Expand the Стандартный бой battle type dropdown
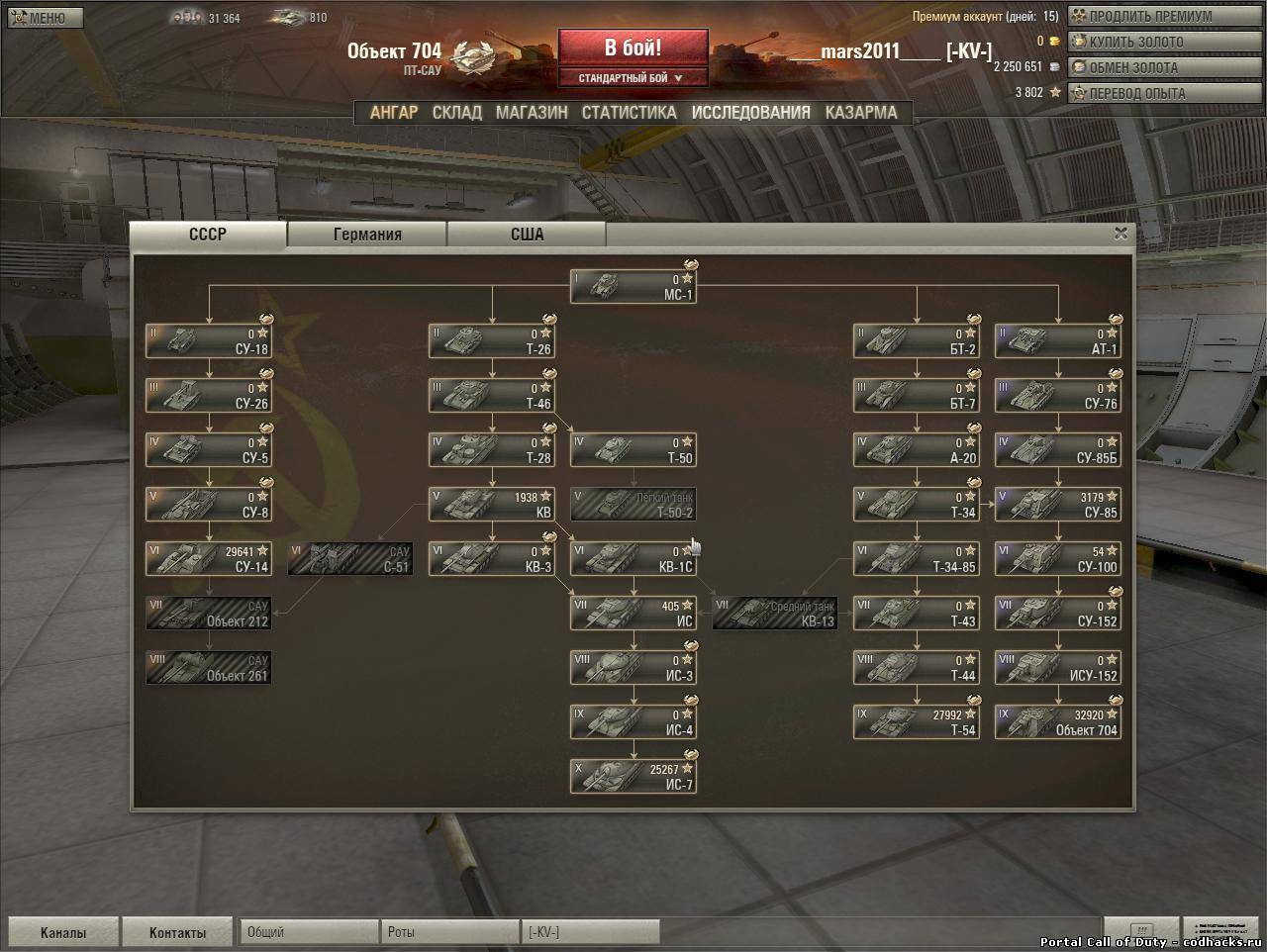Screen dimensions: 1267x952 (x=633, y=78)
